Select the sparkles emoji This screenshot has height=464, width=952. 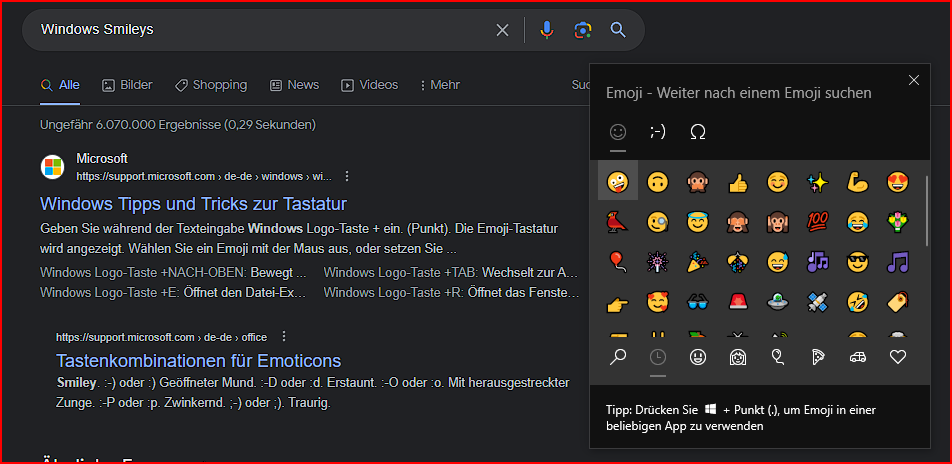tap(817, 182)
